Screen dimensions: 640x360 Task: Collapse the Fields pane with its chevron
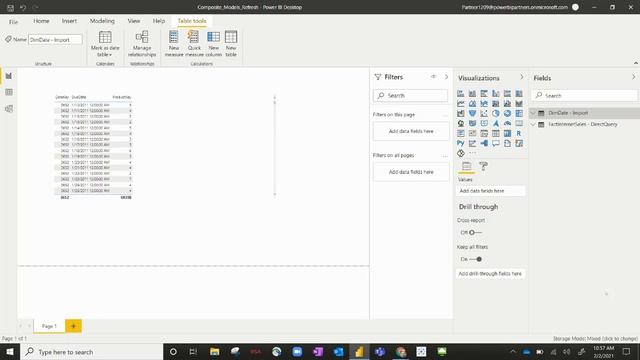click(633, 77)
